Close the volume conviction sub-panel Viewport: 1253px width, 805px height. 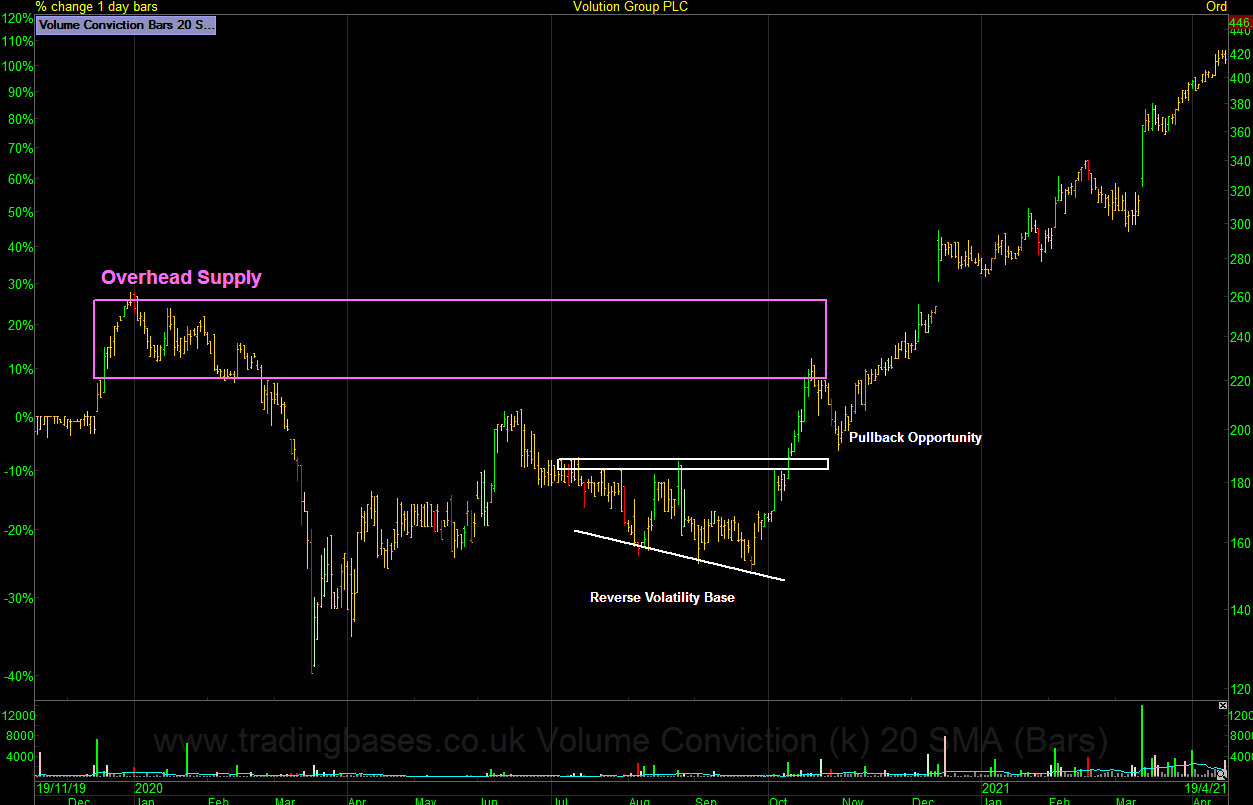coord(1222,706)
